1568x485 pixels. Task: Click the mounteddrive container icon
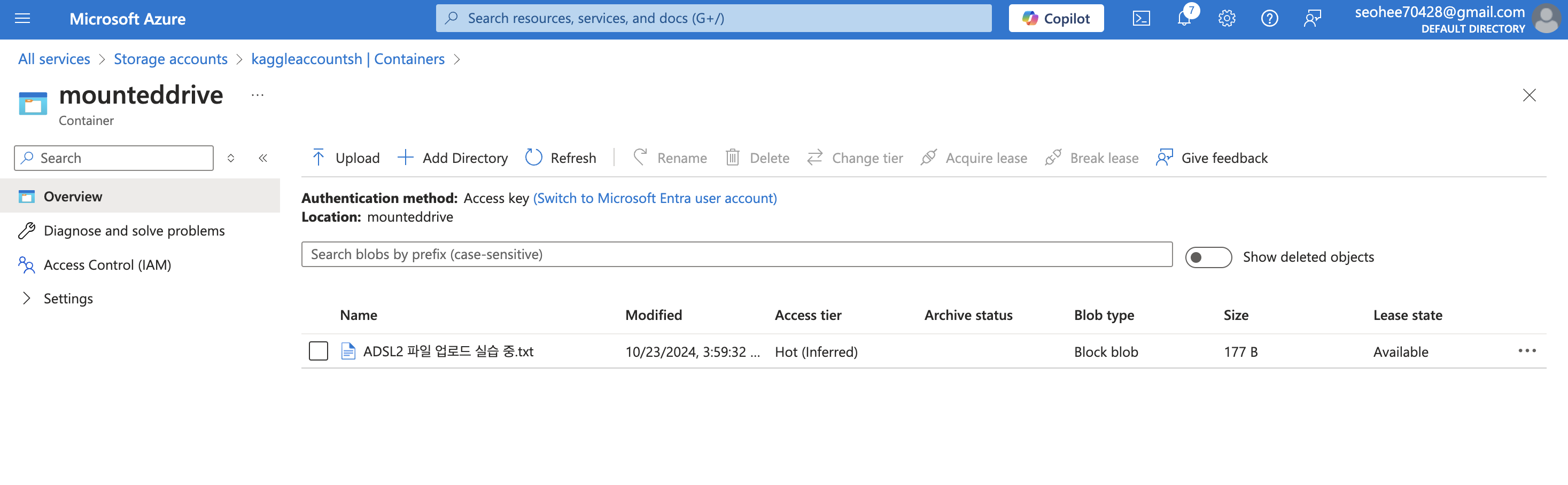click(x=33, y=104)
